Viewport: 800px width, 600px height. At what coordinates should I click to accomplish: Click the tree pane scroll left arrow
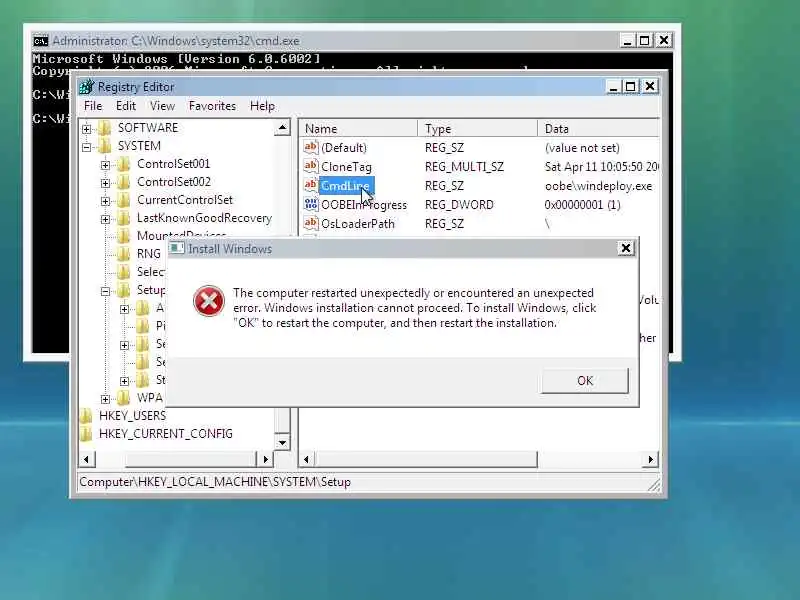pos(86,459)
